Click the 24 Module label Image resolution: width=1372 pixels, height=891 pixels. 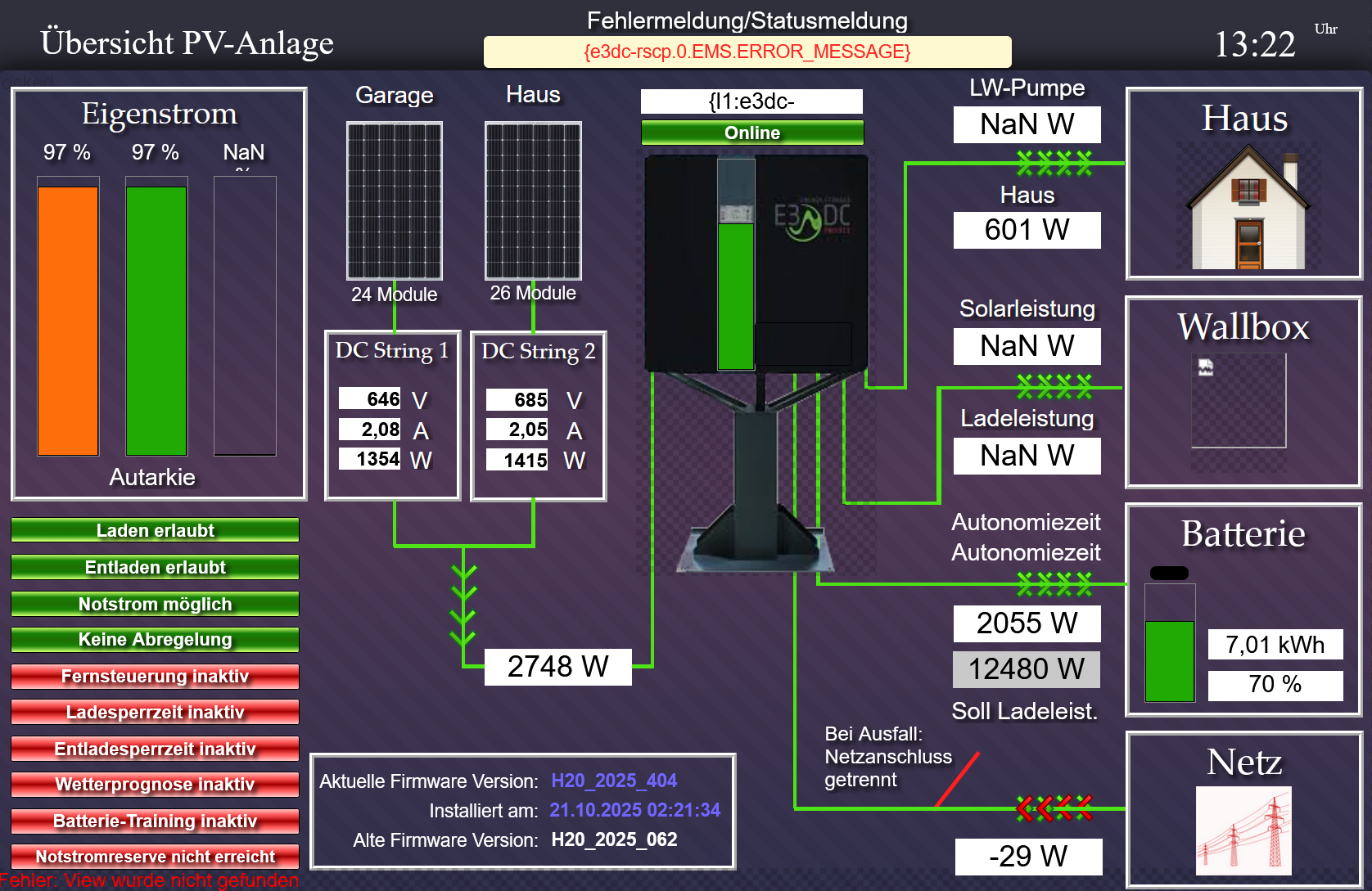click(x=395, y=295)
